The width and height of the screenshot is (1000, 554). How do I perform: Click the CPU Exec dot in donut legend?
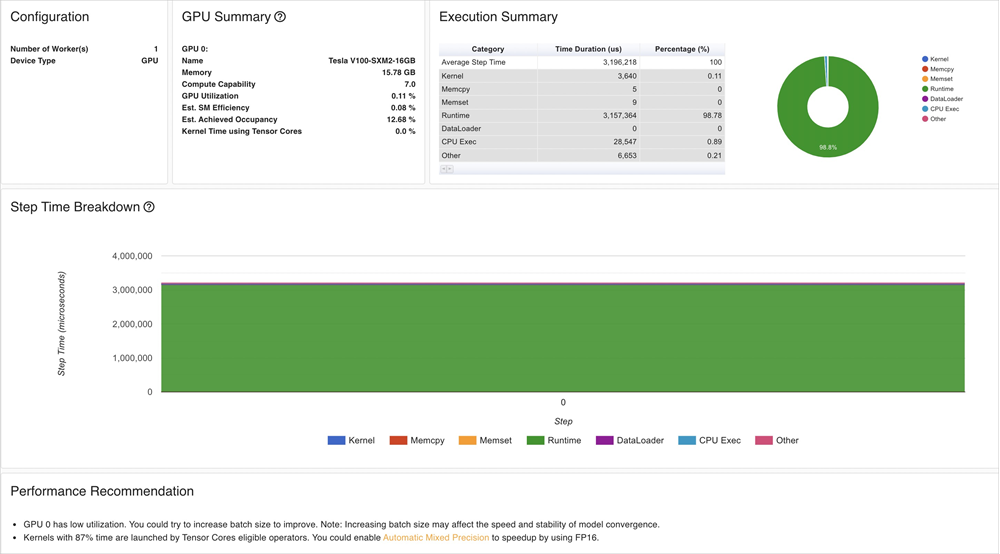[925, 109]
